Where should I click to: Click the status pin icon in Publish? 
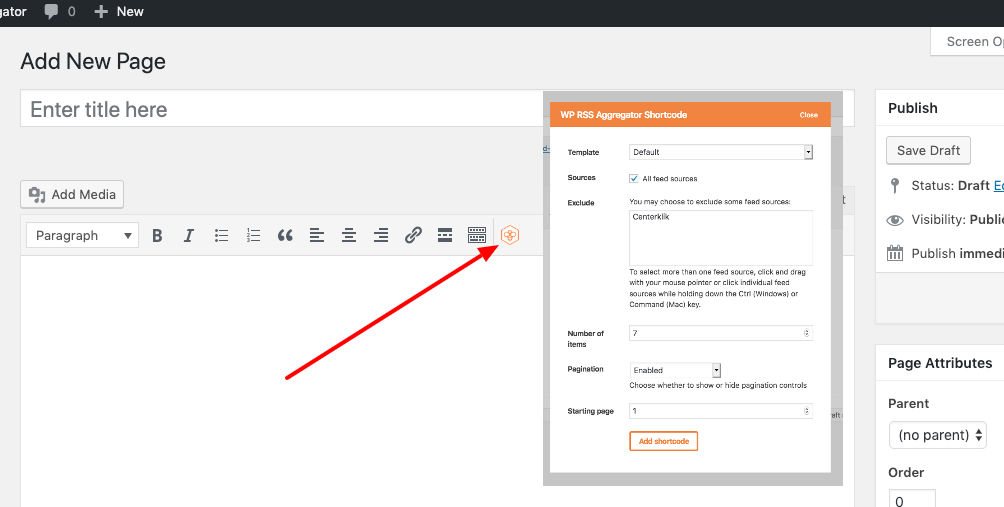[x=895, y=186]
